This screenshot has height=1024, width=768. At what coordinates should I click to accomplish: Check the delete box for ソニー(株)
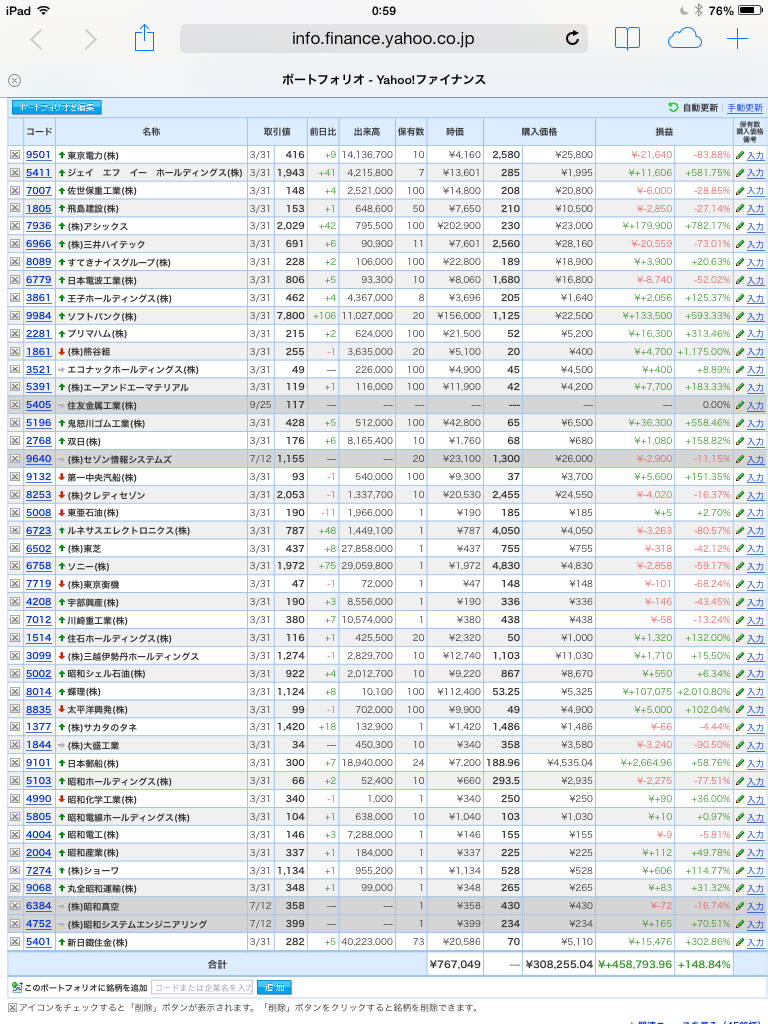[14, 566]
